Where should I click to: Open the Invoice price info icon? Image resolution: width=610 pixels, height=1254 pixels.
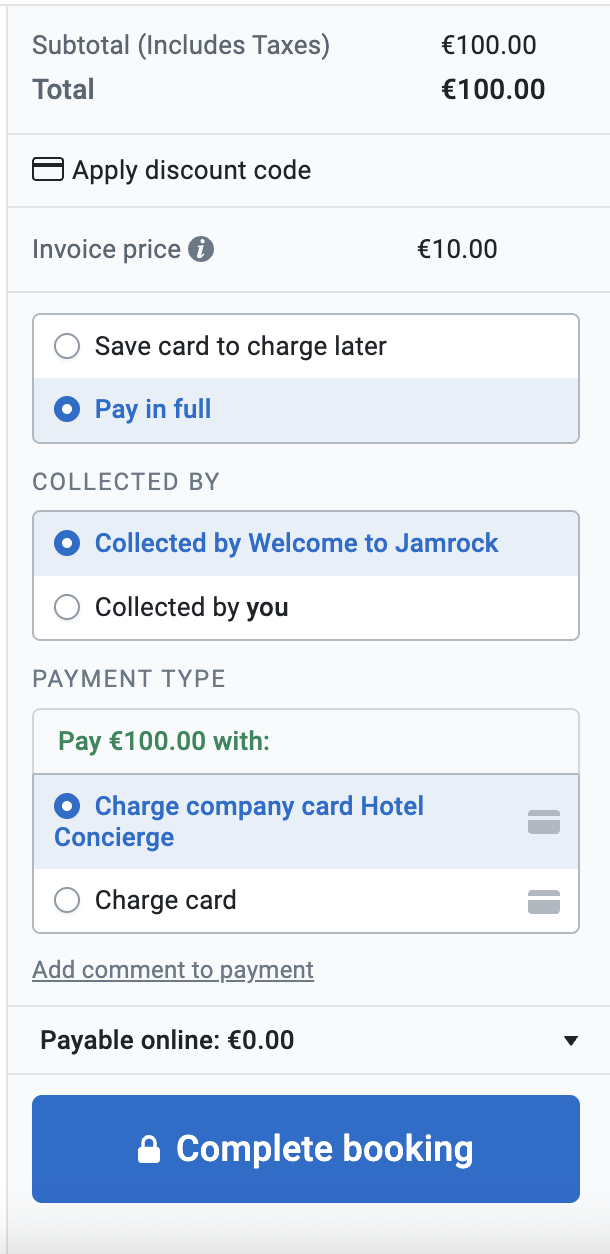tap(201, 249)
